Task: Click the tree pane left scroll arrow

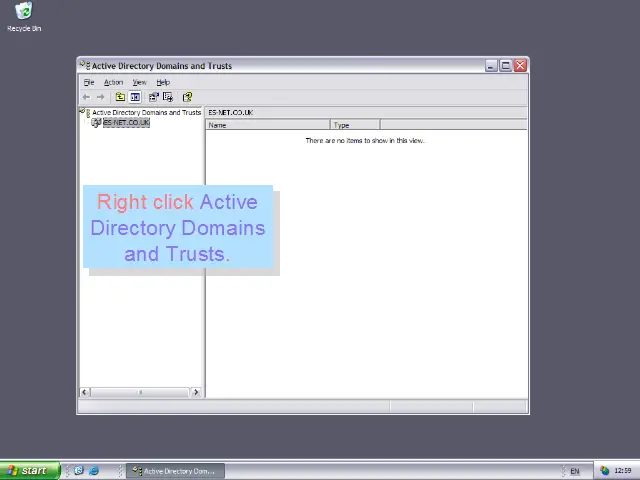Action: [x=84, y=392]
